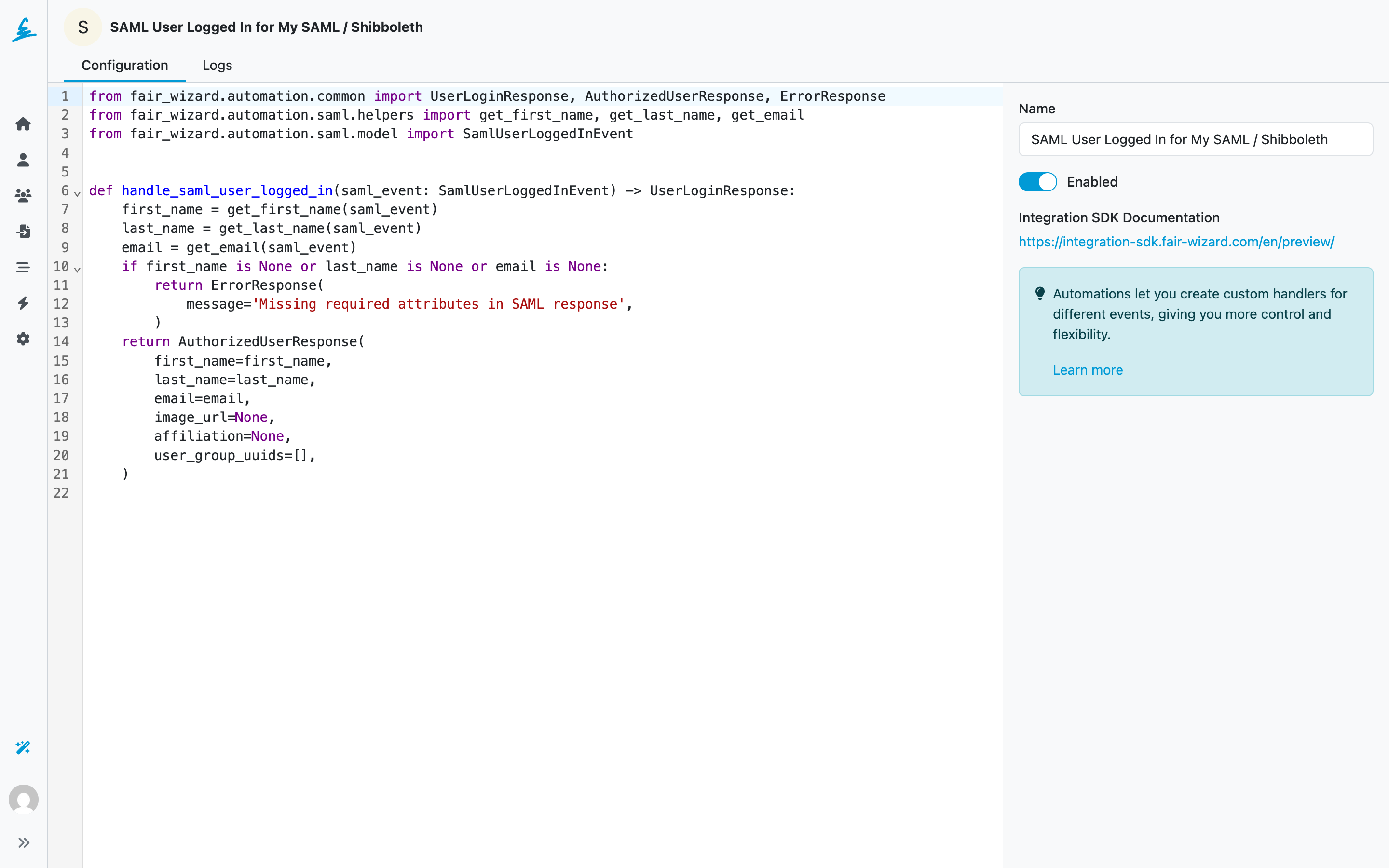Open the Home dashboard icon
The image size is (1389, 868).
(x=23, y=124)
